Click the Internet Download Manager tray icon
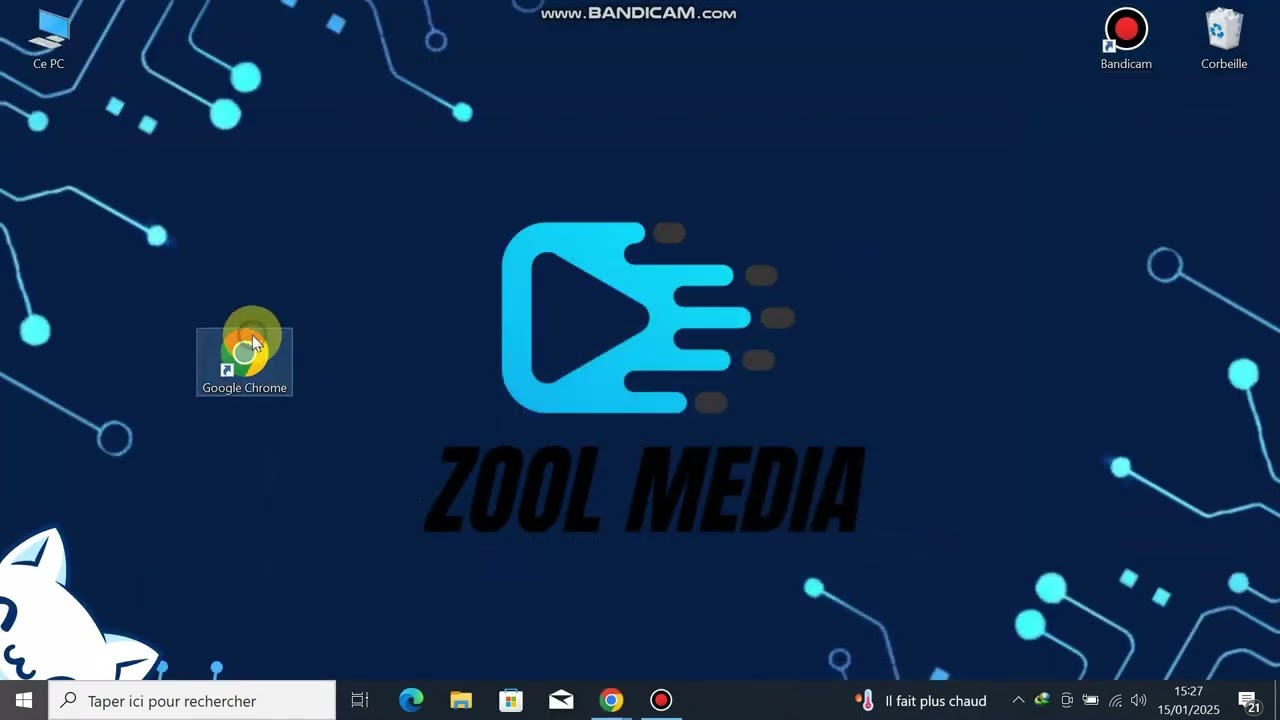The height and width of the screenshot is (720, 1280). (x=1042, y=700)
